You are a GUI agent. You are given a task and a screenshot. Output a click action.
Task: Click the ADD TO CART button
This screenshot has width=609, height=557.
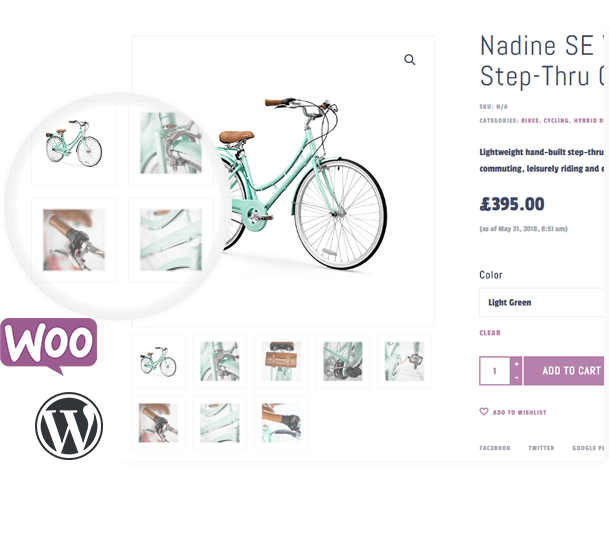point(564,371)
